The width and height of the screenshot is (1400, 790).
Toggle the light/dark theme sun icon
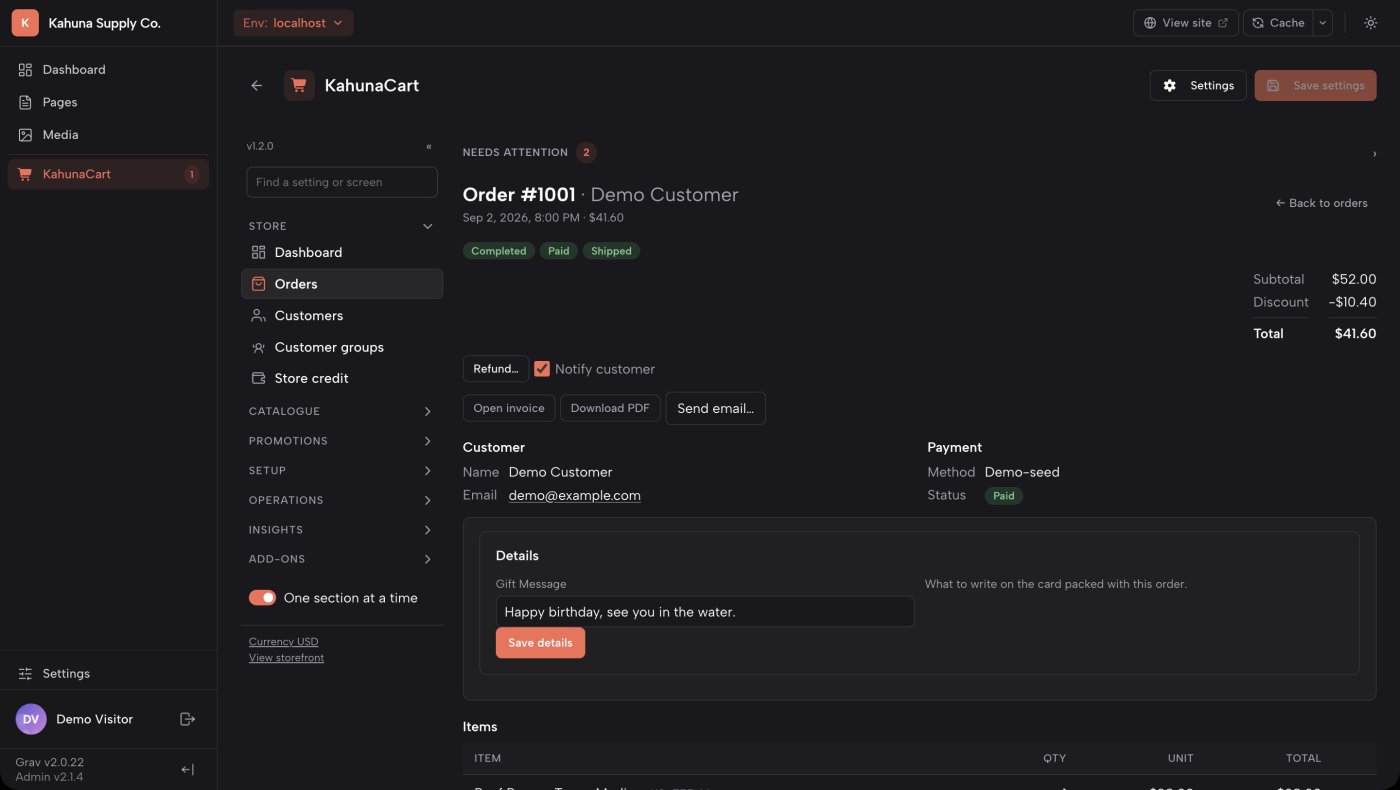pyautogui.click(x=1371, y=23)
